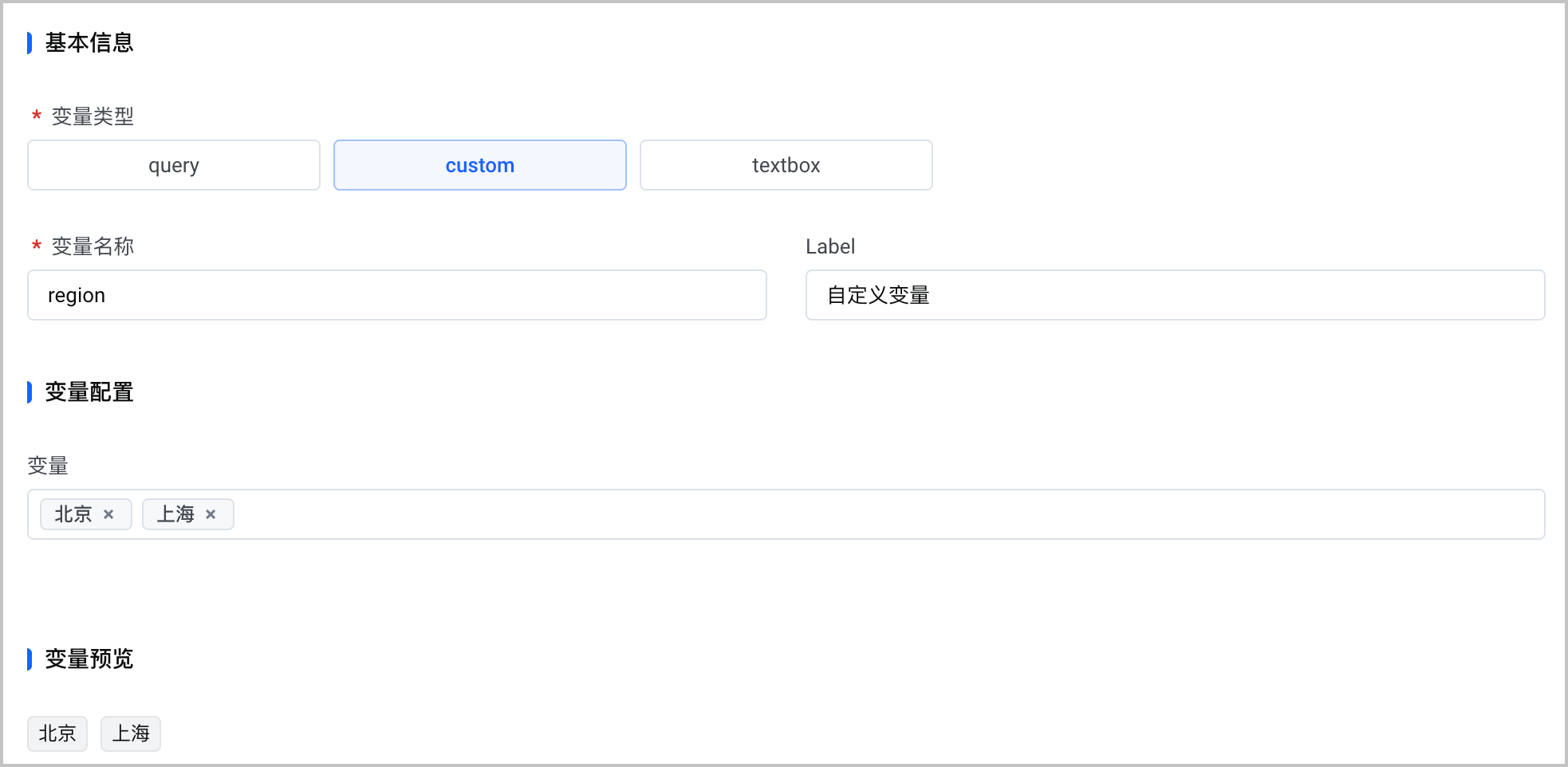
Task: Remove the 北京 tag via its x icon
Action: 108,514
